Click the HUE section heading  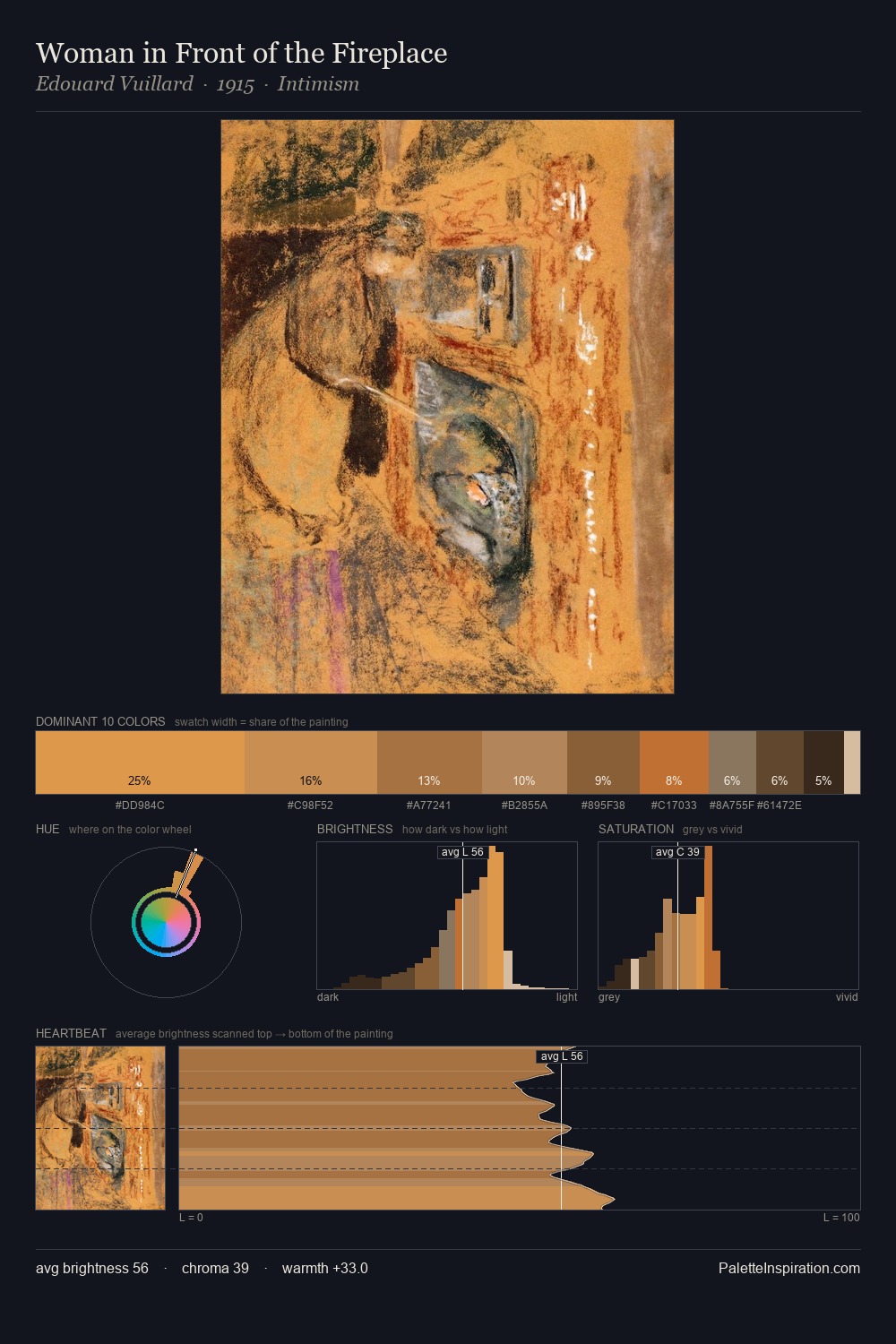47,829
